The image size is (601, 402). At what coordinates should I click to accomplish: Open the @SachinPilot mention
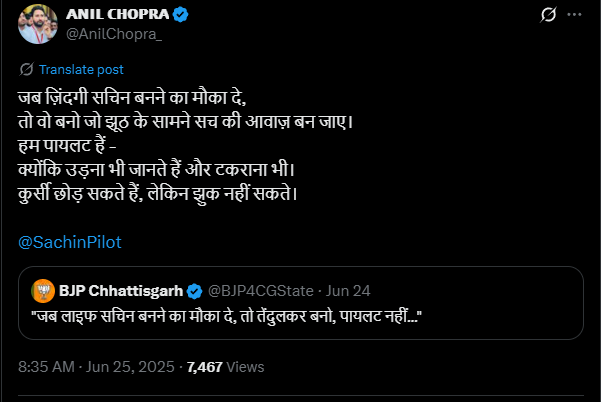point(69,242)
